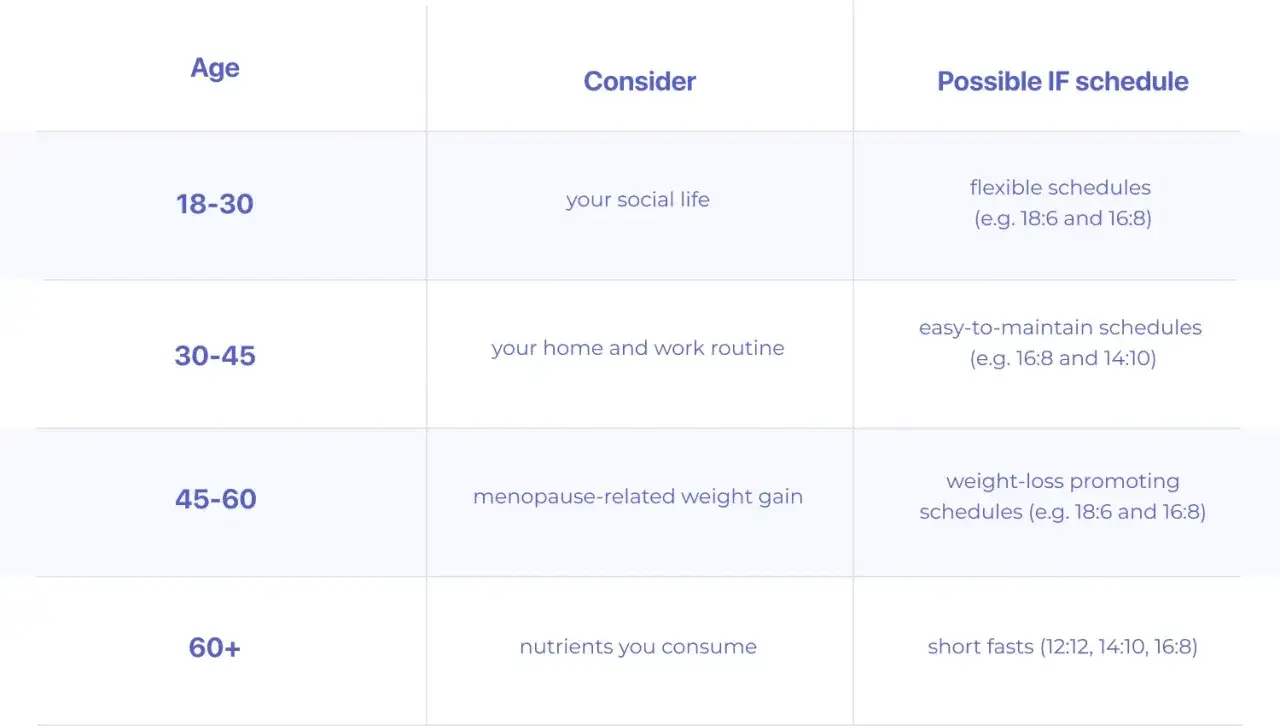Click the Age column header
Screen dimensions: 1280x726
215,68
